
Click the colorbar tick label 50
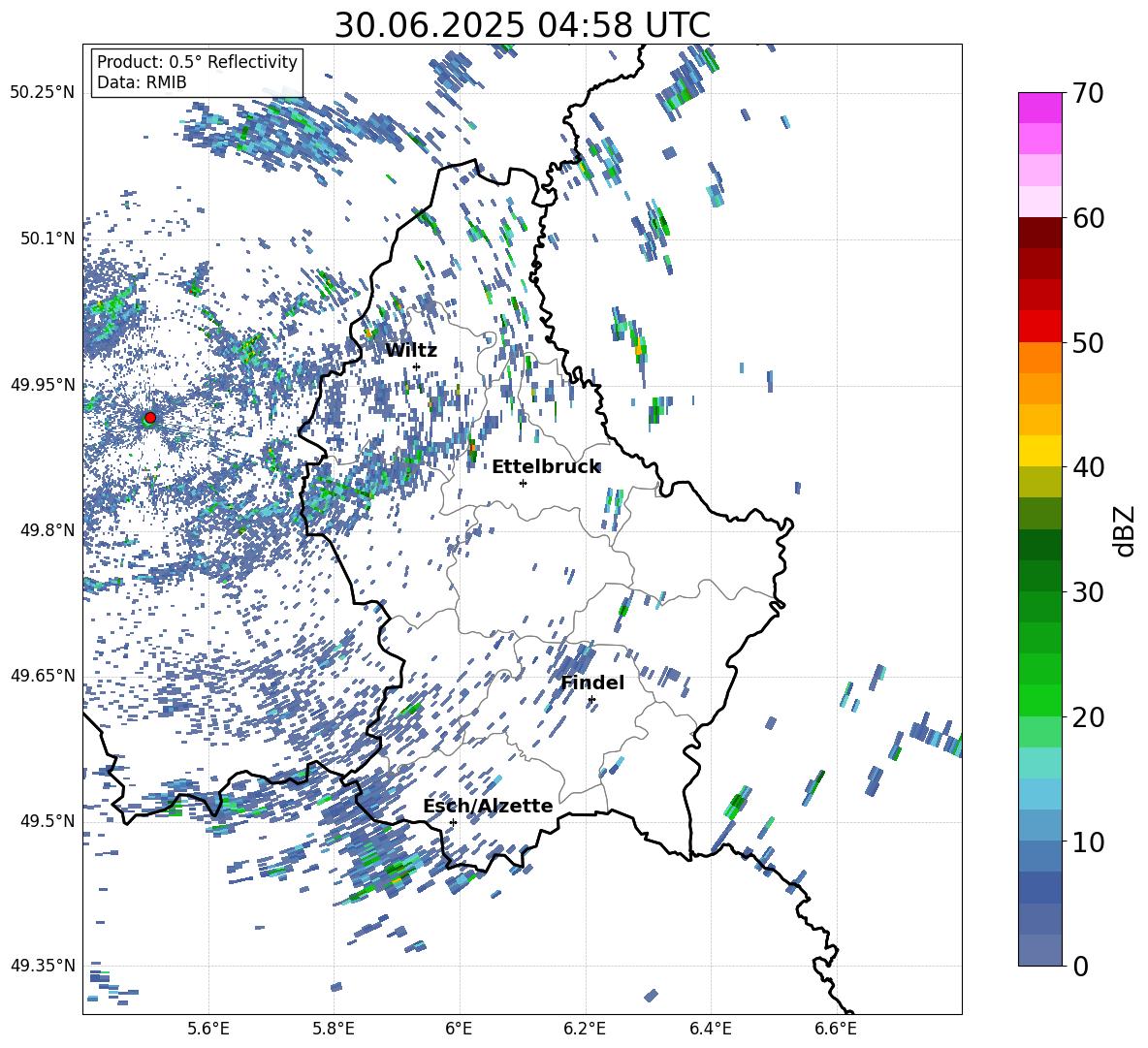pyautogui.click(x=1088, y=342)
